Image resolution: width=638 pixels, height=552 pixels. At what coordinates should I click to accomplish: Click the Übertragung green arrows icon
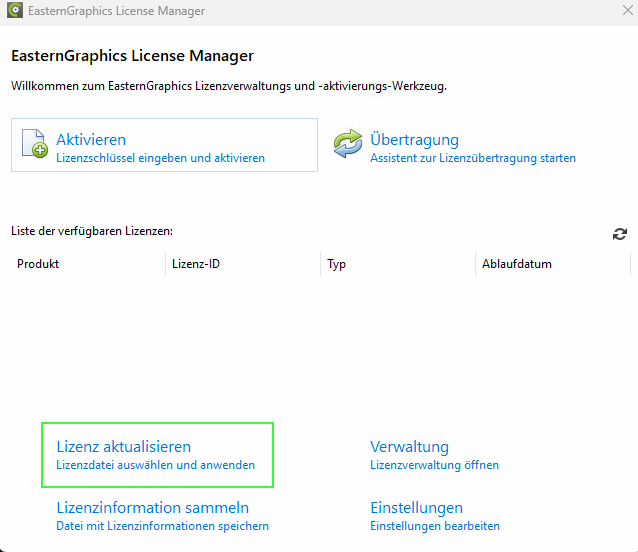click(x=347, y=143)
